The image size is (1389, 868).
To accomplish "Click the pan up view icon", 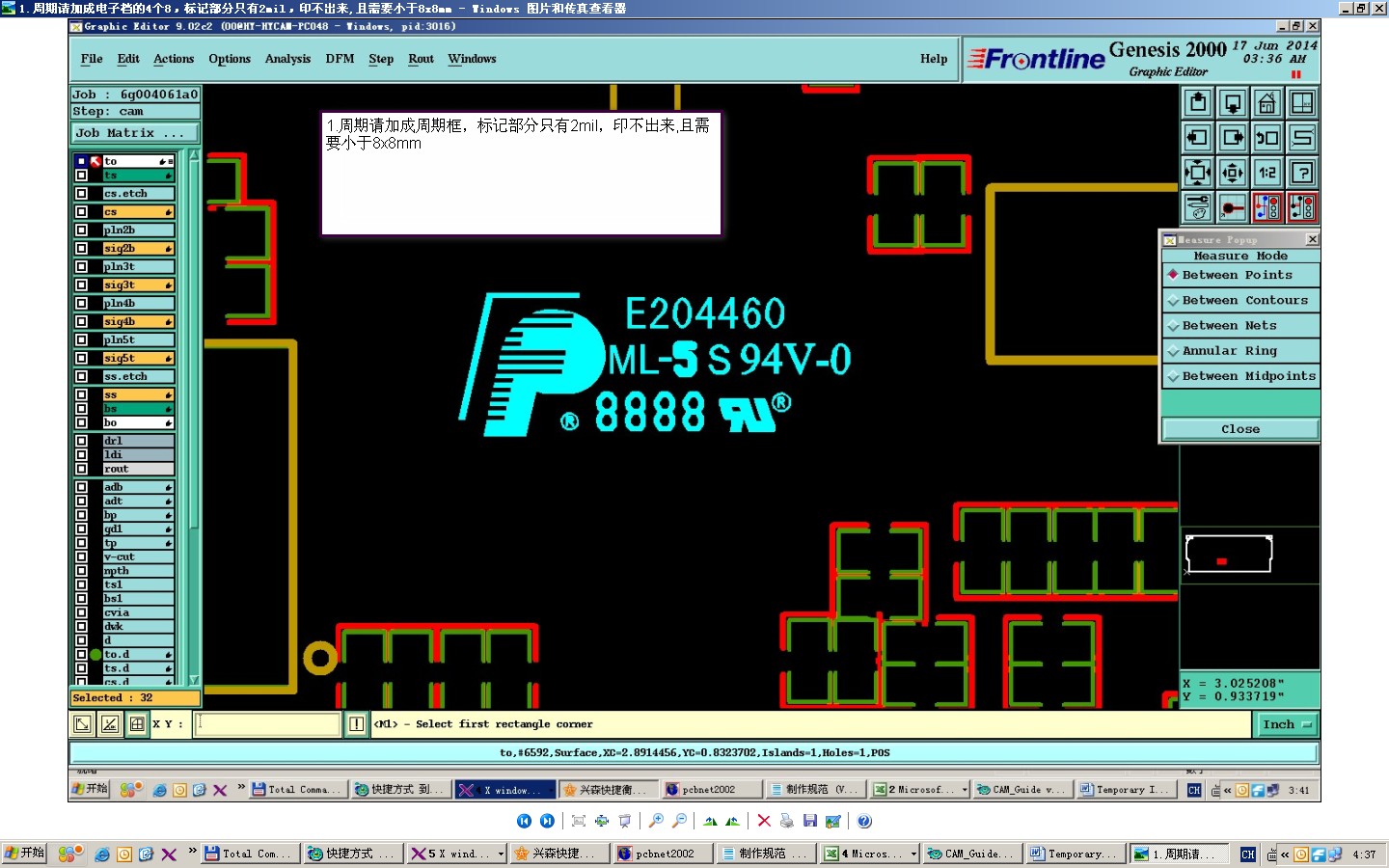I will (1197, 102).
